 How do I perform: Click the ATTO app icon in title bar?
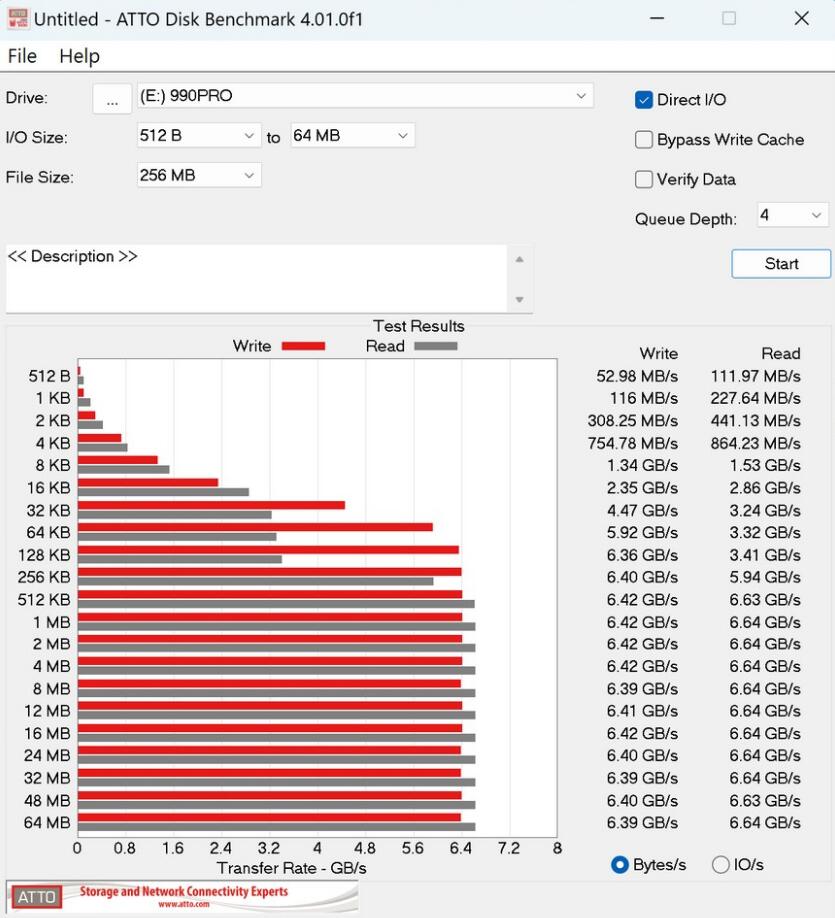coord(18,18)
